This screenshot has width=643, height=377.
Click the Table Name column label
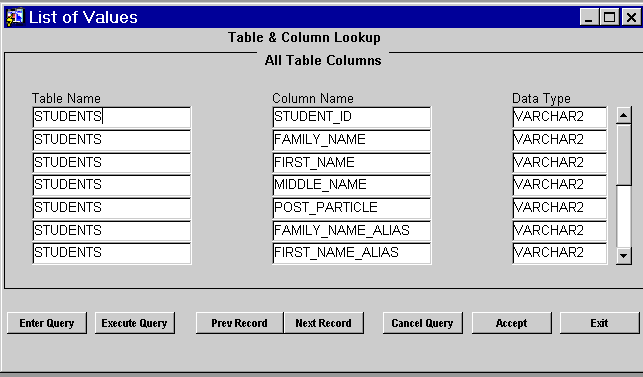(66, 98)
